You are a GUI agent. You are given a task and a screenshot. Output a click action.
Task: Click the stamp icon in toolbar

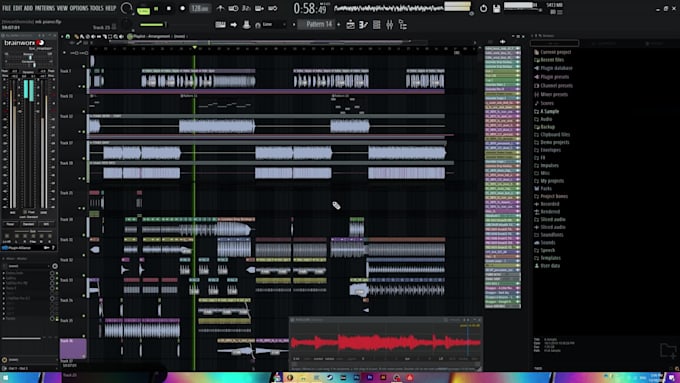point(246,25)
